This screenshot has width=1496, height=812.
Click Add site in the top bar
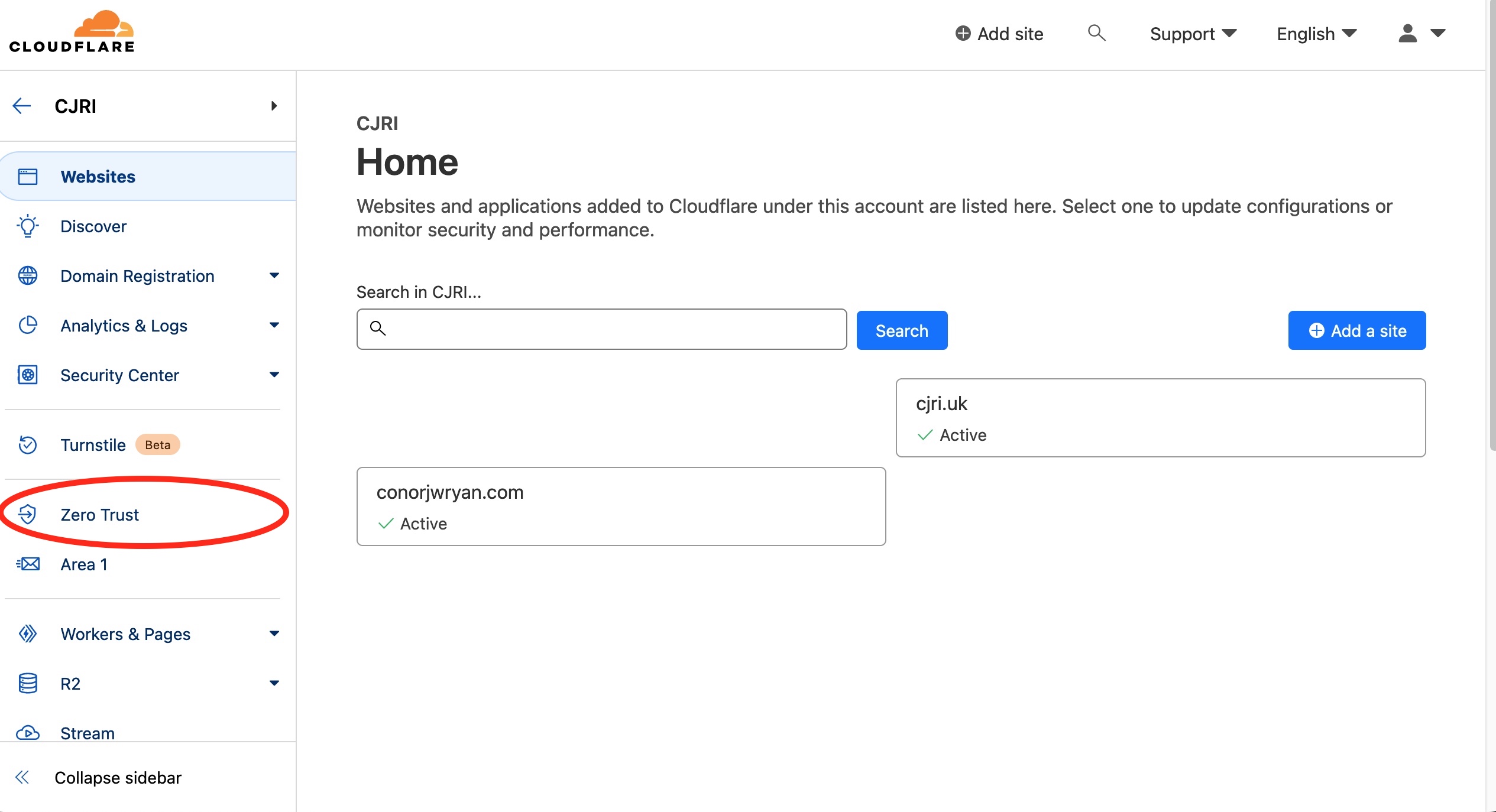[x=999, y=34]
